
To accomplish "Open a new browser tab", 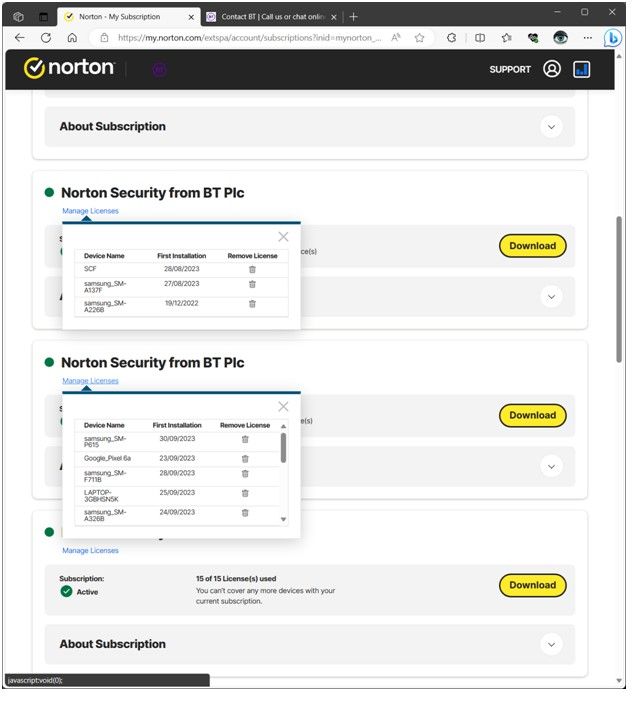I will click(x=354, y=16).
